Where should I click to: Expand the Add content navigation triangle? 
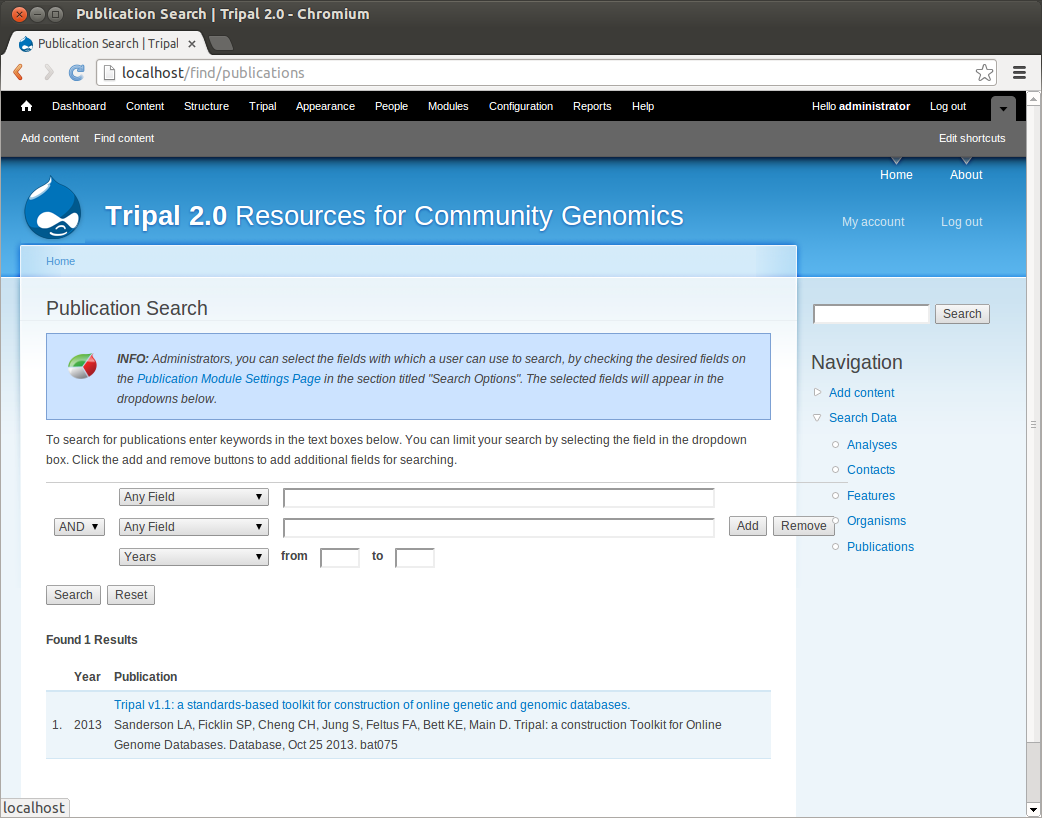coord(817,393)
